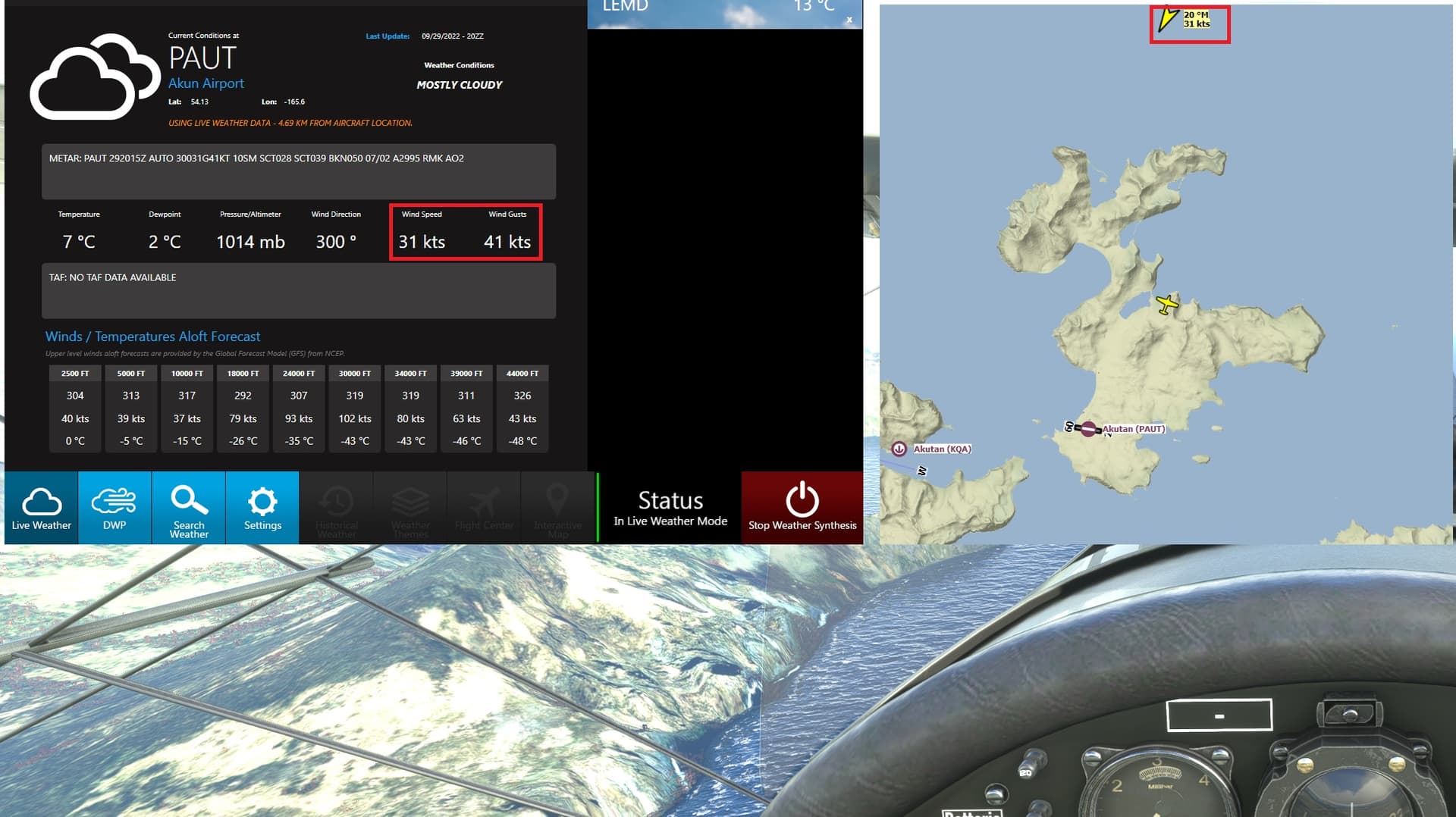Image resolution: width=1456 pixels, height=817 pixels.
Task: Click the METAR text box
Action: tap(298, 171)
